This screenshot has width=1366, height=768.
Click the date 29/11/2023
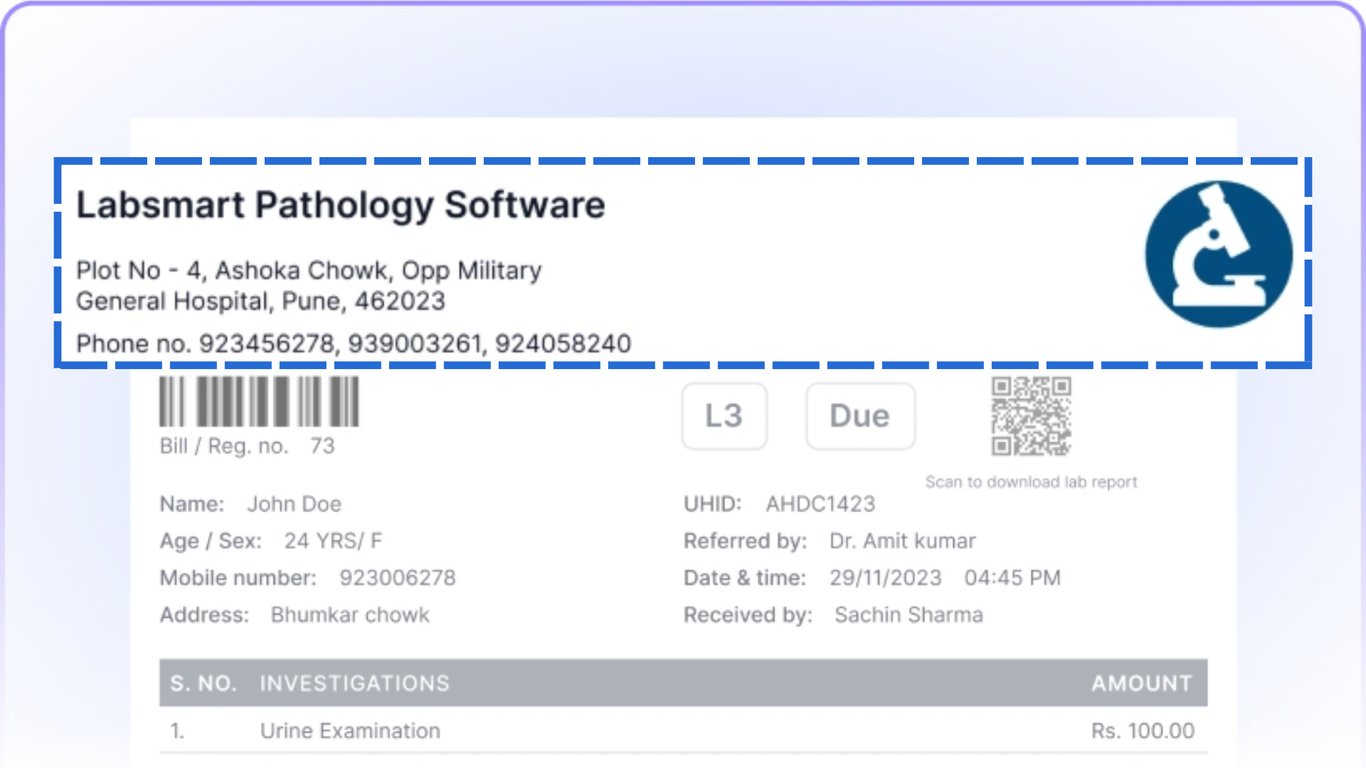(885, 578)
